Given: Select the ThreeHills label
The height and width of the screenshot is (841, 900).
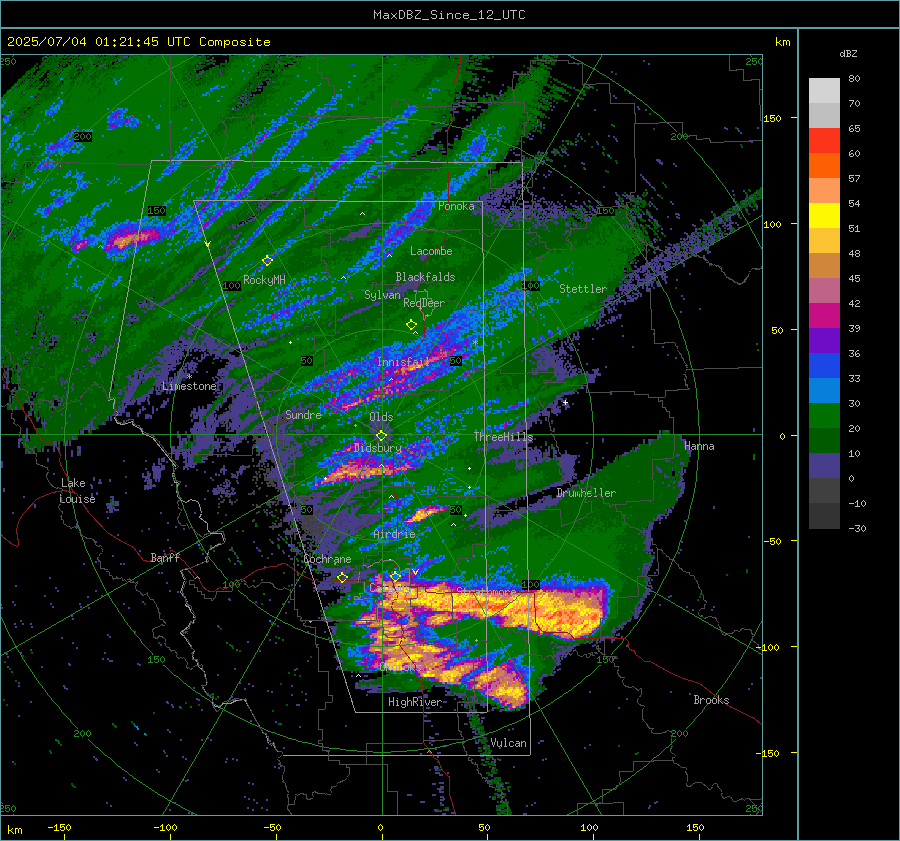Looking at the screenshot, I should (x=503, y=437).
